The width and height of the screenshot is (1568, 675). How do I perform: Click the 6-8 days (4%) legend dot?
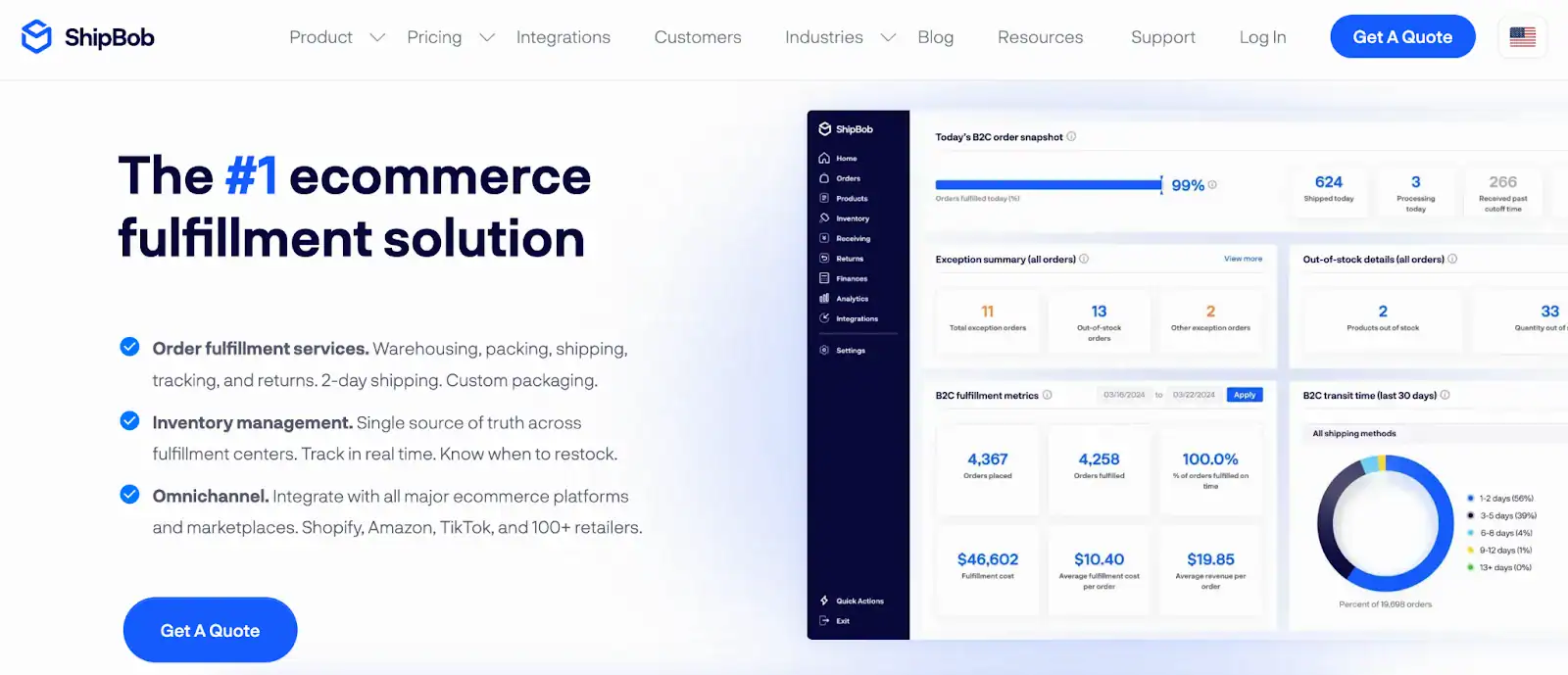coord(1470,533)
